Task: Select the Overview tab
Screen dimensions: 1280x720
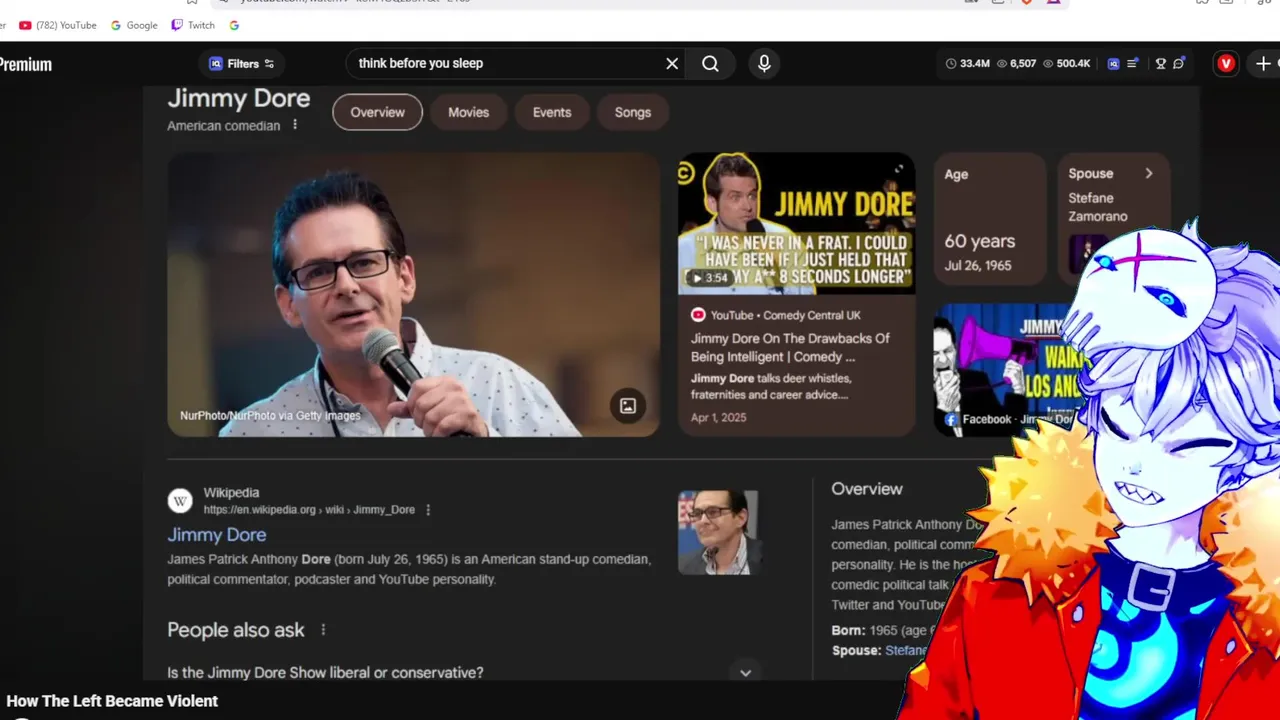Action: (x=377, y=112)
